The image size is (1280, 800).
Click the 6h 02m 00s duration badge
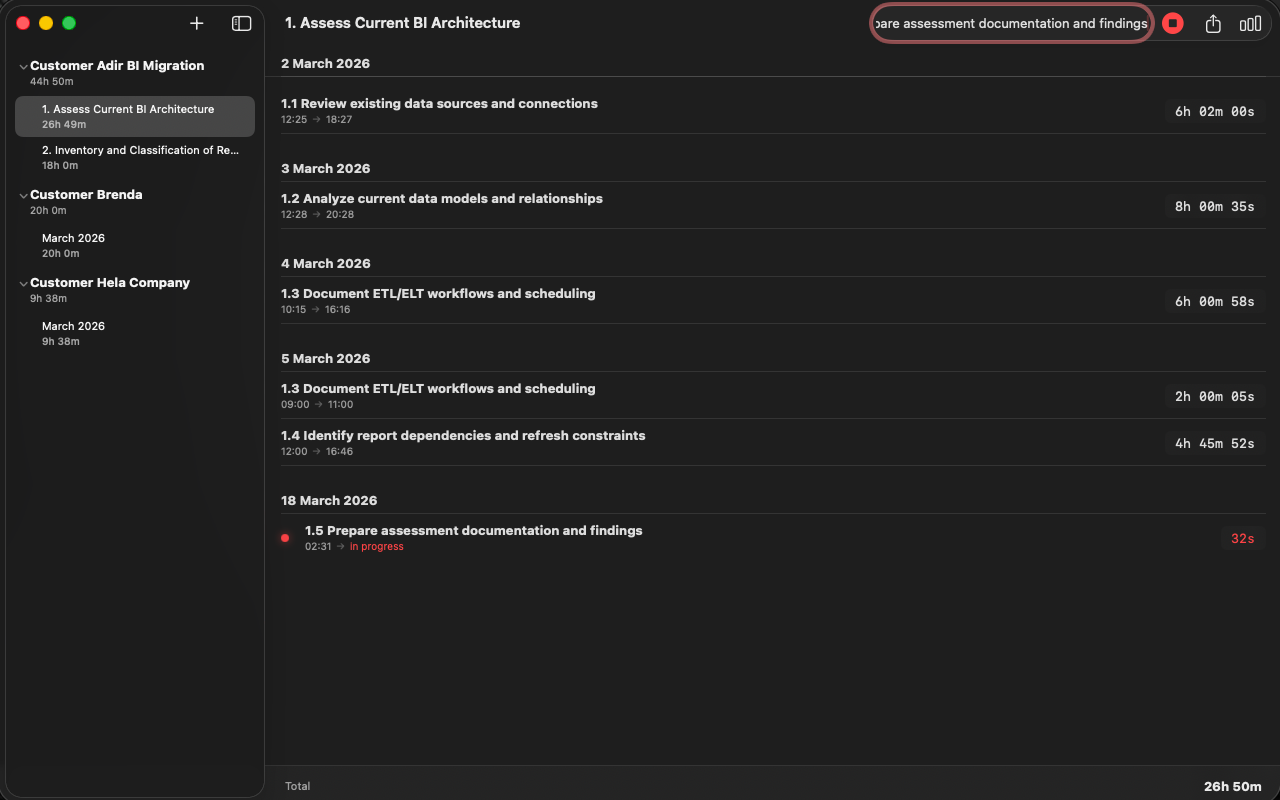coord(1214,111)
